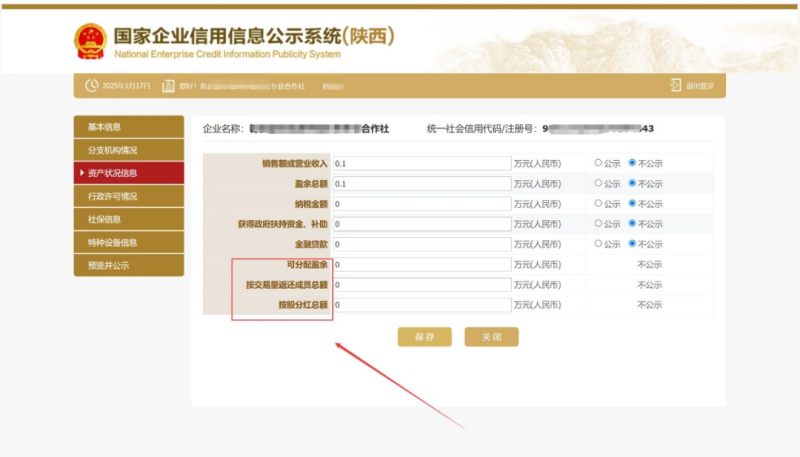This screenshot has height=457, width=800.
Task: Open the 特种设备信息 sidebar section
Action: point(129,242)
